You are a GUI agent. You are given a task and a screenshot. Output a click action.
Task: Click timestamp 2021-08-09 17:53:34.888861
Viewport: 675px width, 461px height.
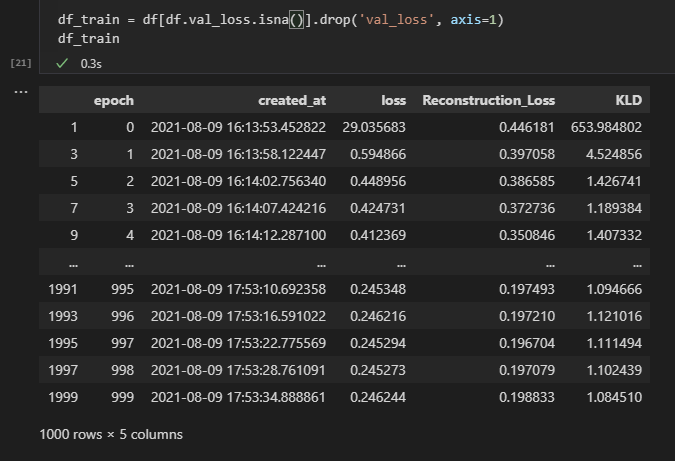(238, 397)
